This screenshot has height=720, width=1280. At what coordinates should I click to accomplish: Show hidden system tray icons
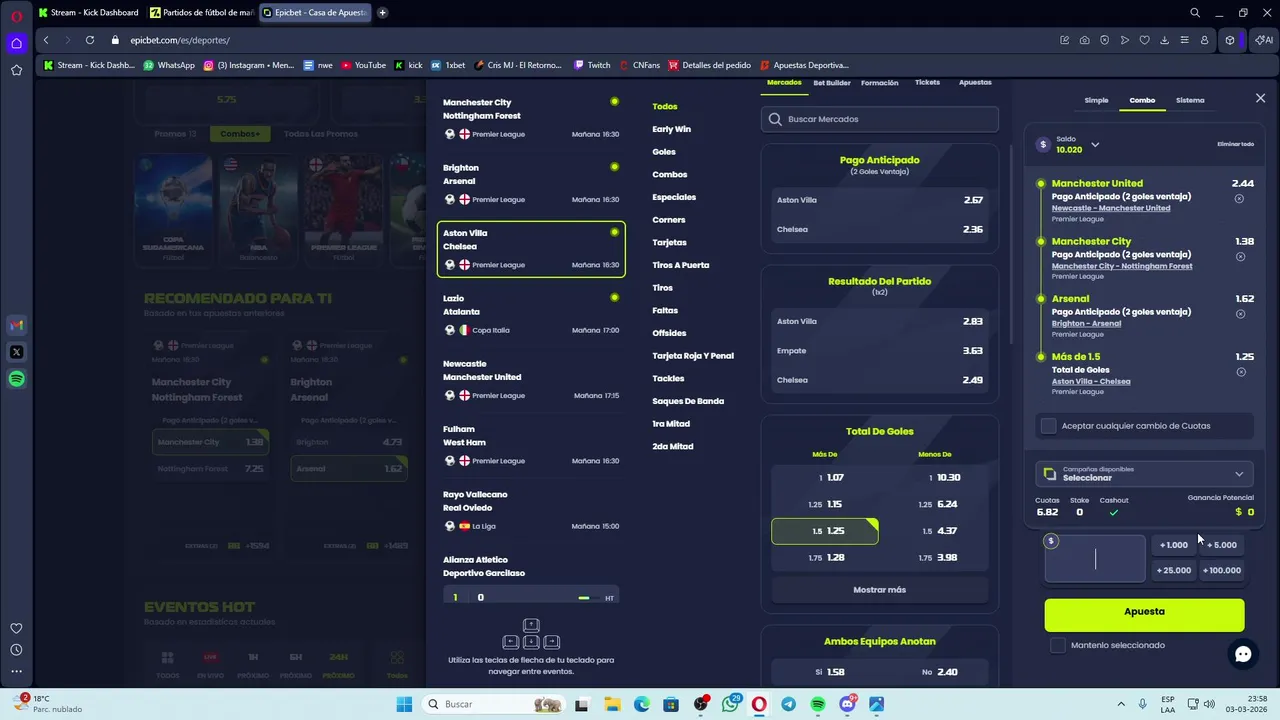pos(1120,704)
